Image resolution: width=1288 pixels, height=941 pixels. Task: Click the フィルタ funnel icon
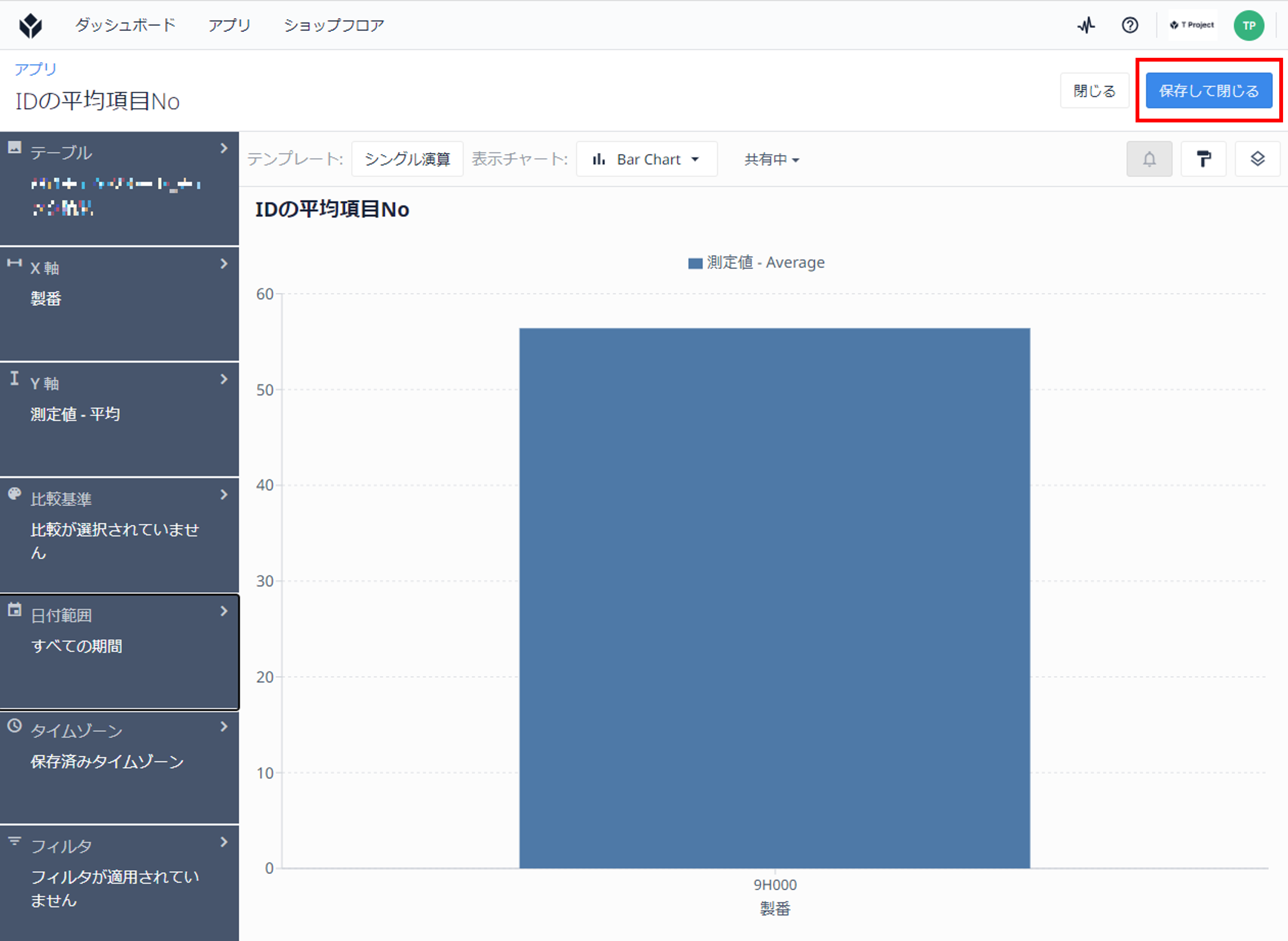tap(15, 841)
